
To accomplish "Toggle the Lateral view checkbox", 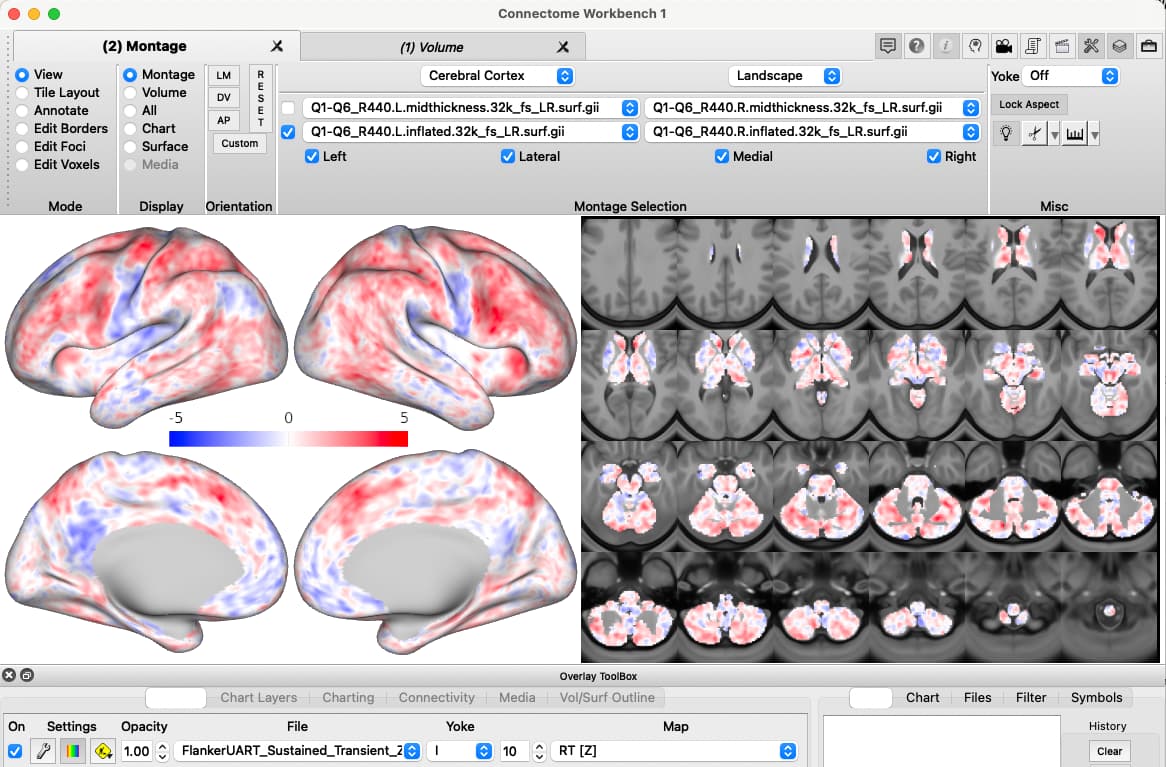I will (x=508, y=156).
